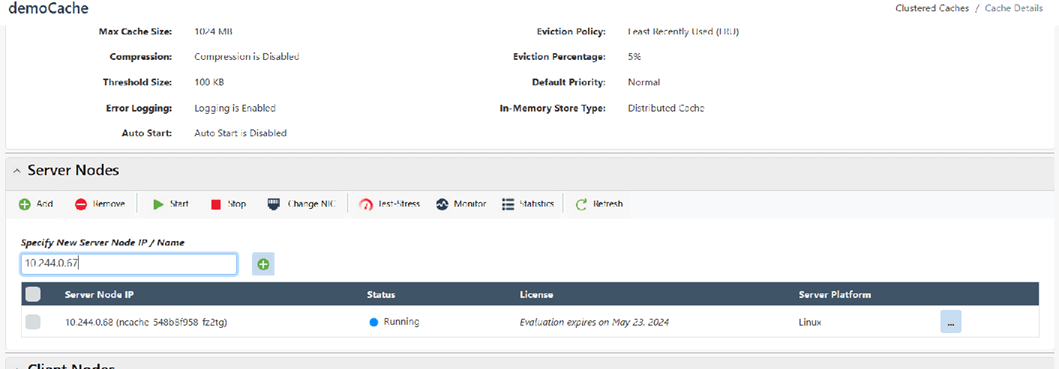Click the demoCache page title
Viewport: 1059px width, 369px height.
click(x=48, y=9)
